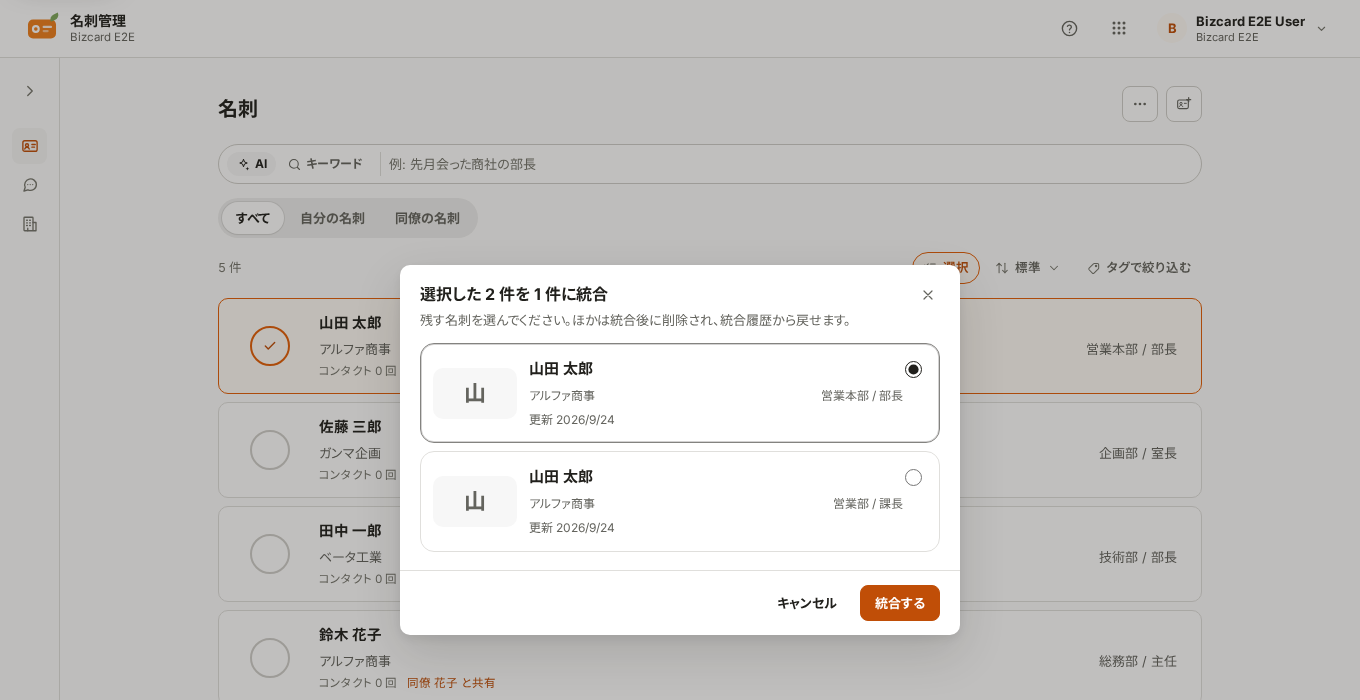Screen dimensions: 1360x700
Task: Open the 標準 sort dropdown
Action: [1027, 268]
